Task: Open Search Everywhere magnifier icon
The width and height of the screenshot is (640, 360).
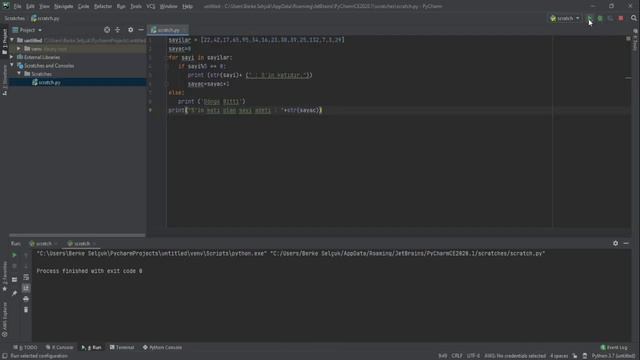Action: pos(633,18)
